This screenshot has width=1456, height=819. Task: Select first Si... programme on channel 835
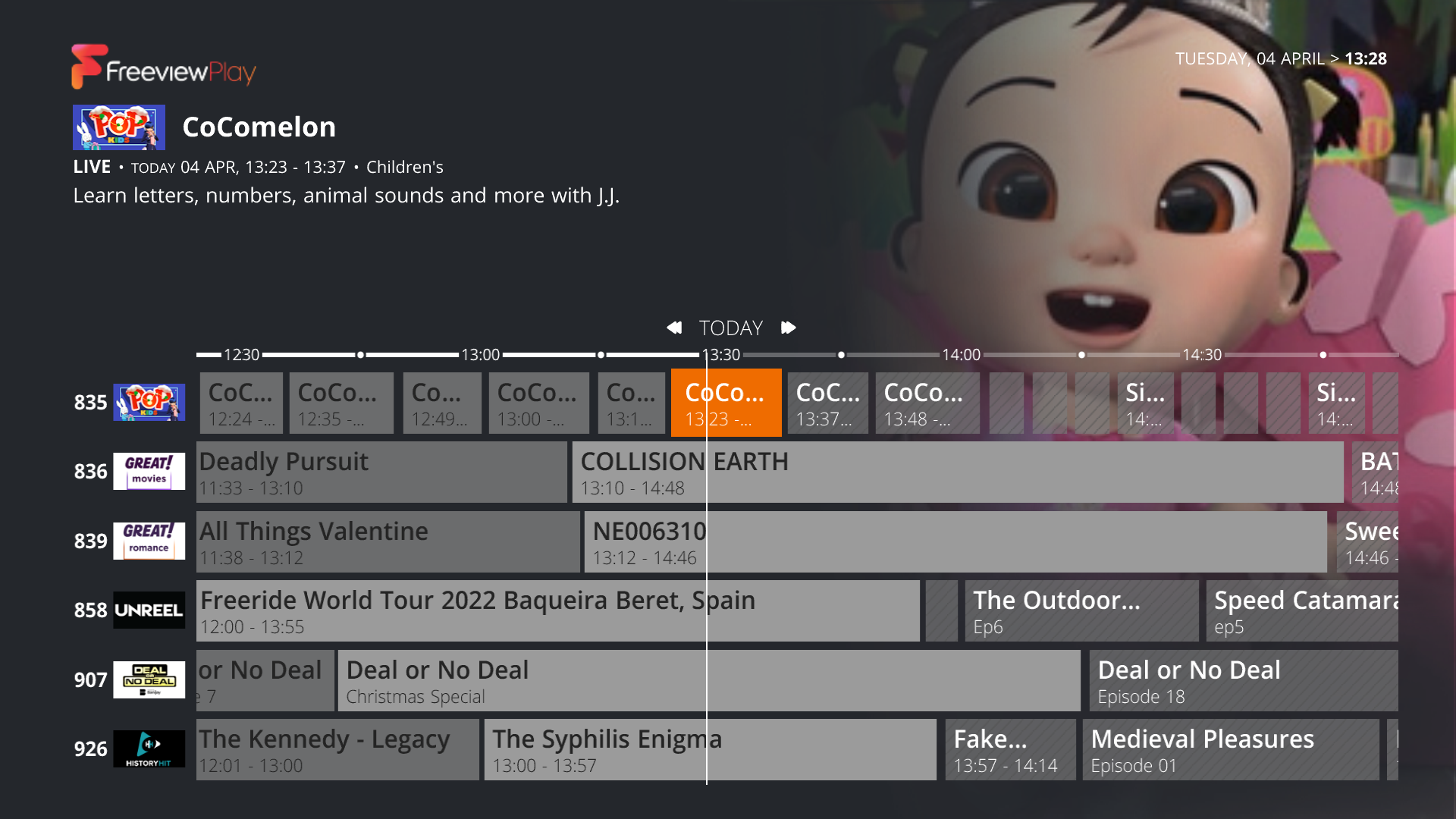tap(1146, 403)
